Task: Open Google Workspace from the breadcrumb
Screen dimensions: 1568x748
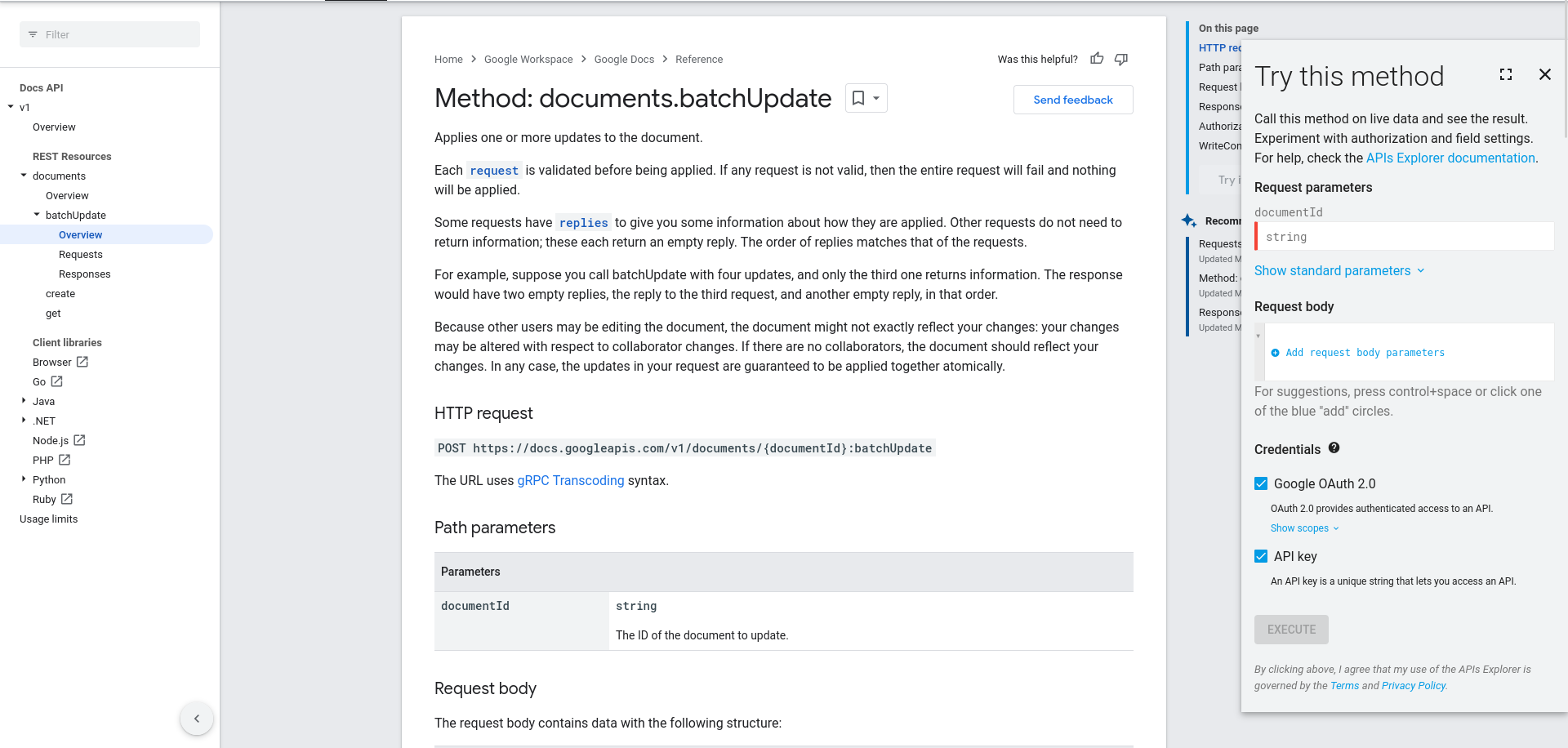Action: click(x=528, y=59)
